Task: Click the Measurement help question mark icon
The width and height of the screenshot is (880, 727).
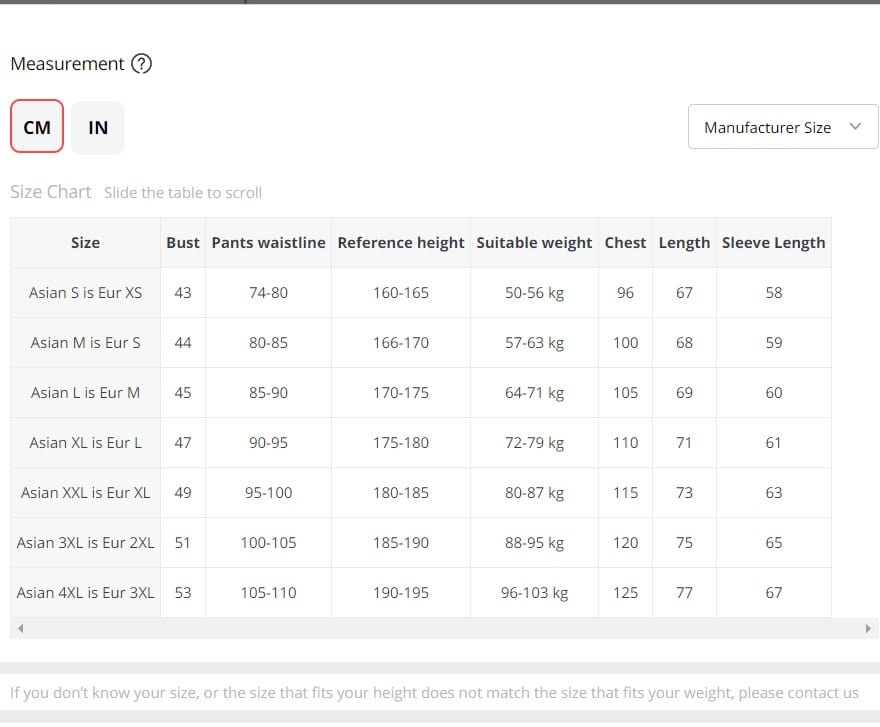Action: coord(142,64)
